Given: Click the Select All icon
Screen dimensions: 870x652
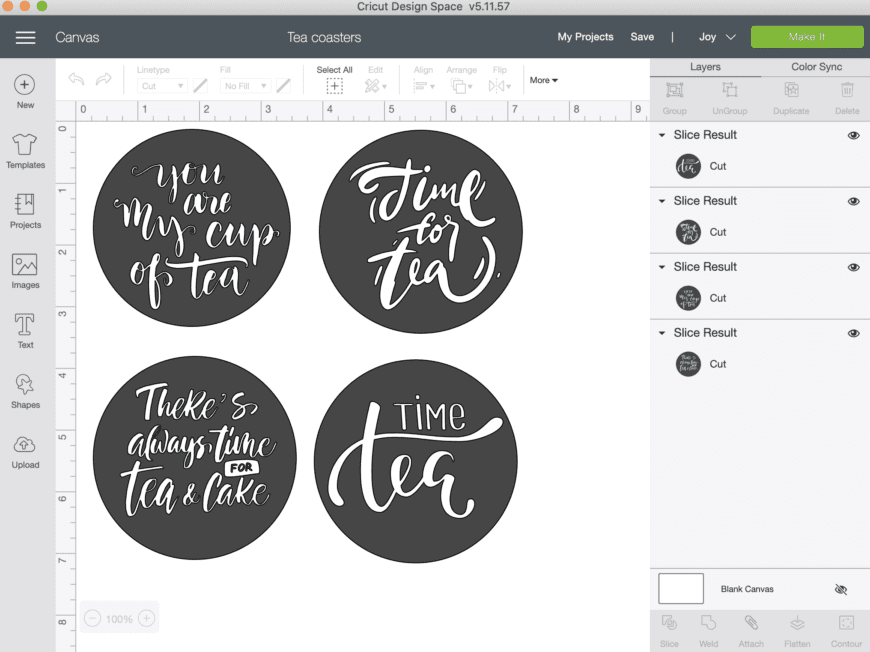Looking at the screenshot, I should click(x=334, y=86).
